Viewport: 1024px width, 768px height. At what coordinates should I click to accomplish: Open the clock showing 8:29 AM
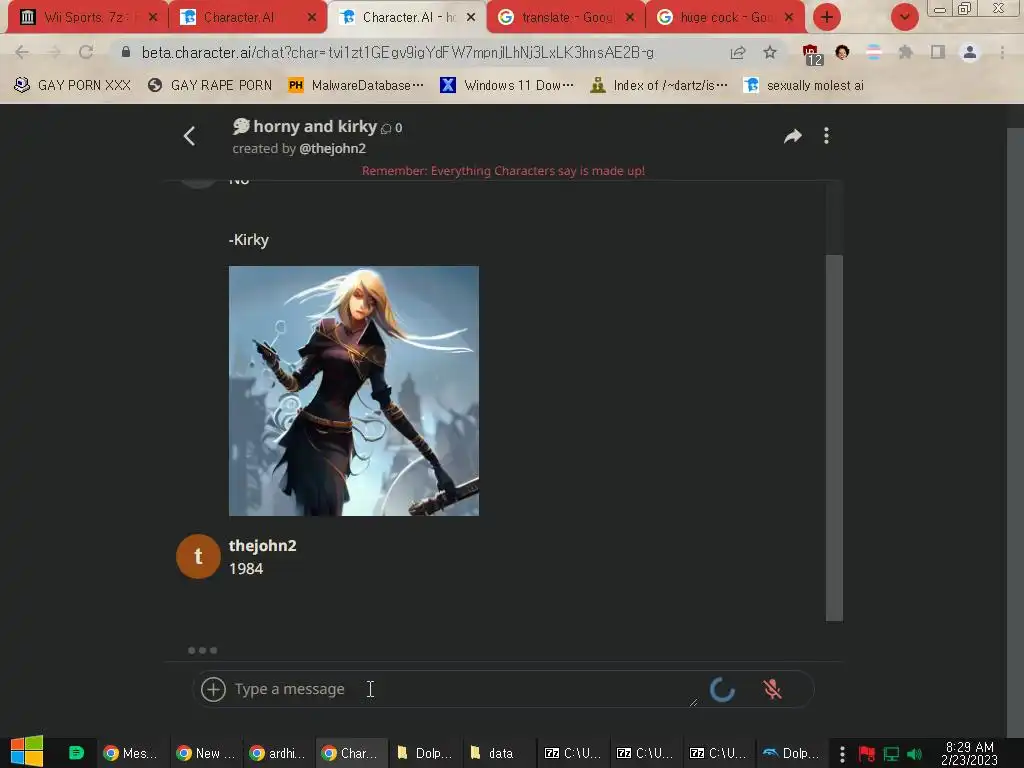coord(970,754)
